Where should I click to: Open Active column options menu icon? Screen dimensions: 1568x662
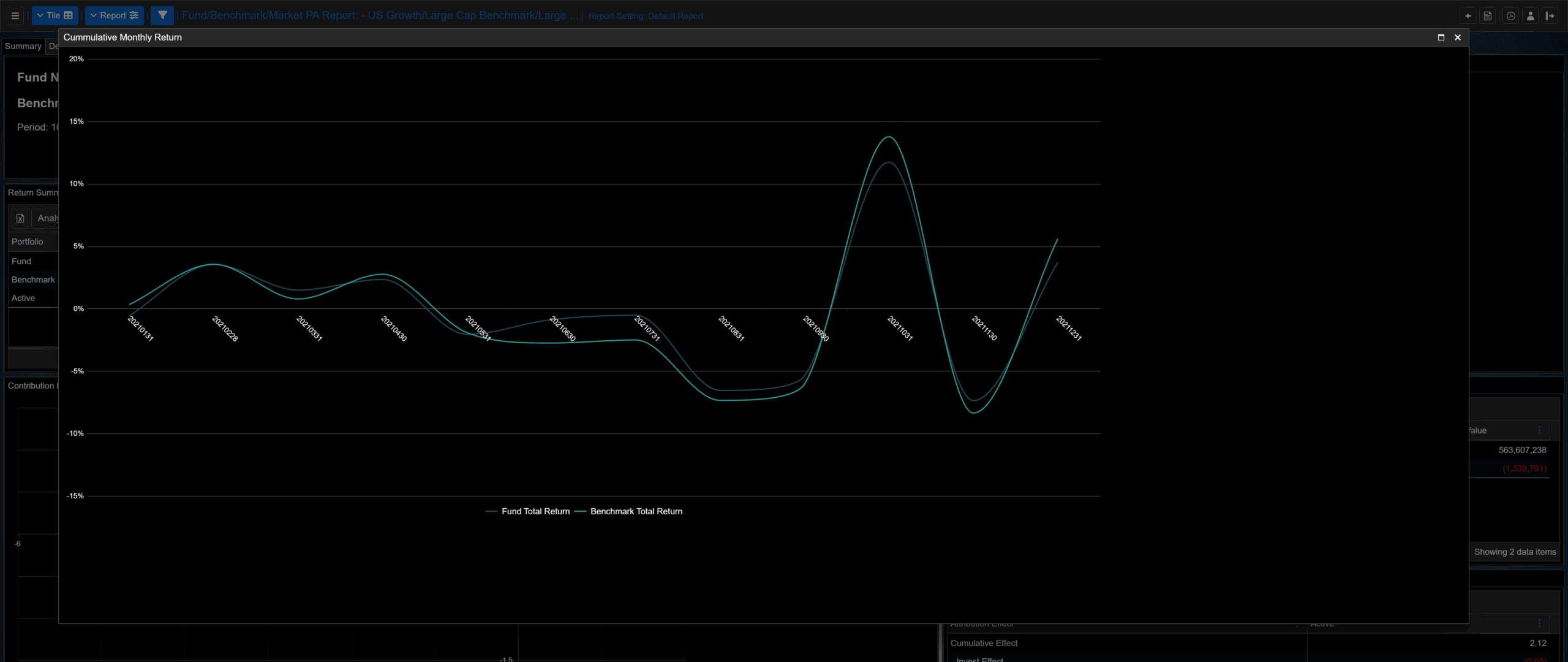coord(1539,623)
